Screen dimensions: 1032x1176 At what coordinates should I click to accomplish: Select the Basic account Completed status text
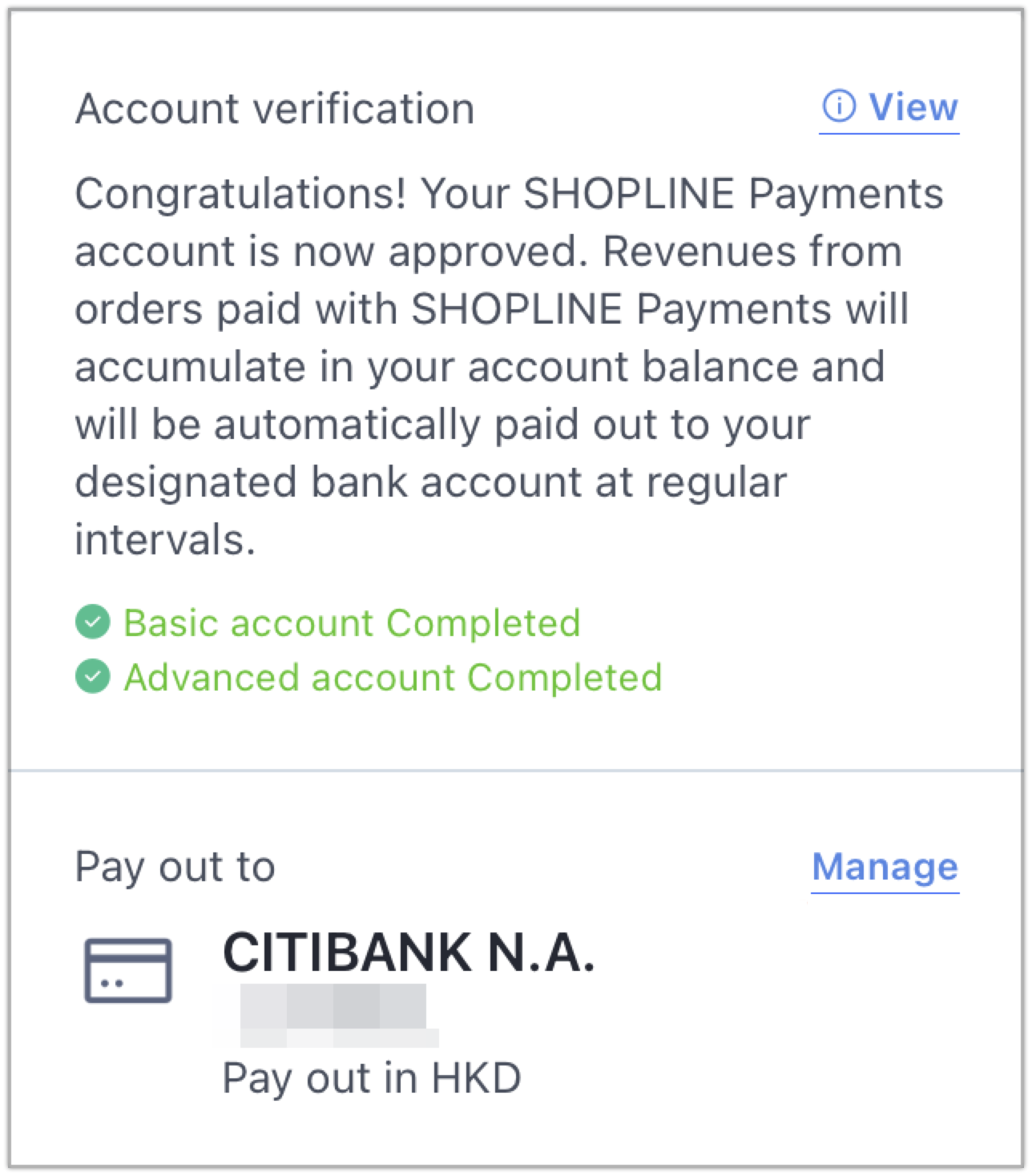(352, 622)
